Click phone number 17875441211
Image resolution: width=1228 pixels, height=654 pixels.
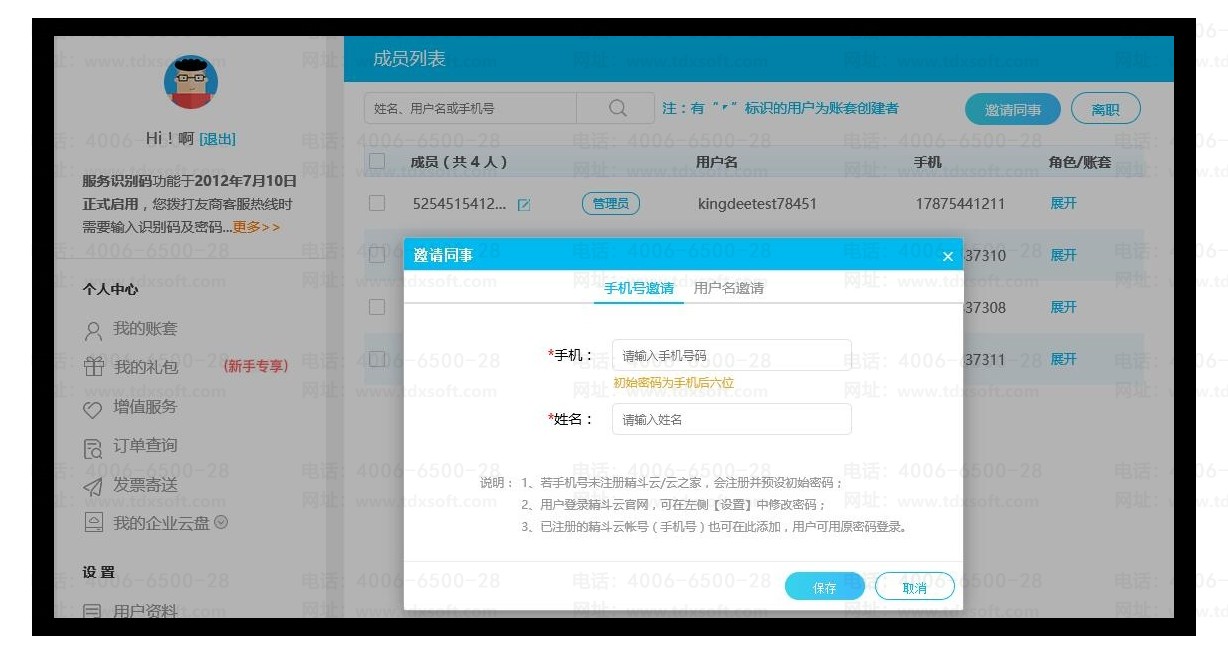pos(961,204)
